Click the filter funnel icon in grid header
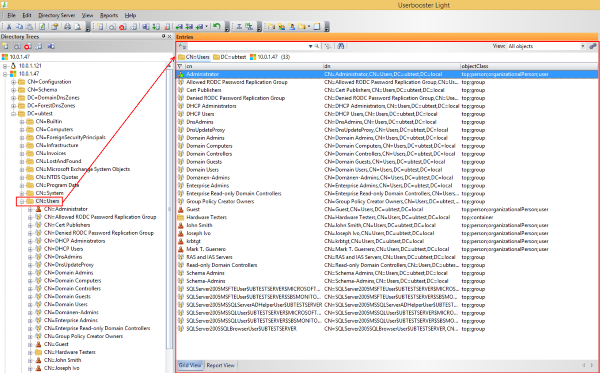600x373 pixels. [x=180, y=66]
